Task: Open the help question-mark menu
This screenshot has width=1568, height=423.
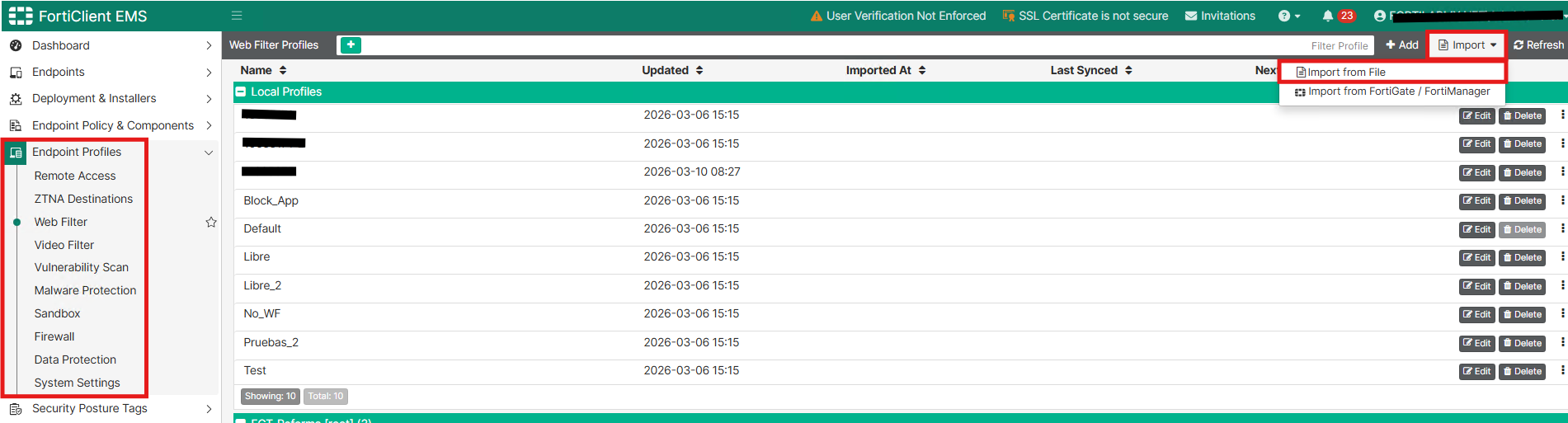Action: point(1289,16)
